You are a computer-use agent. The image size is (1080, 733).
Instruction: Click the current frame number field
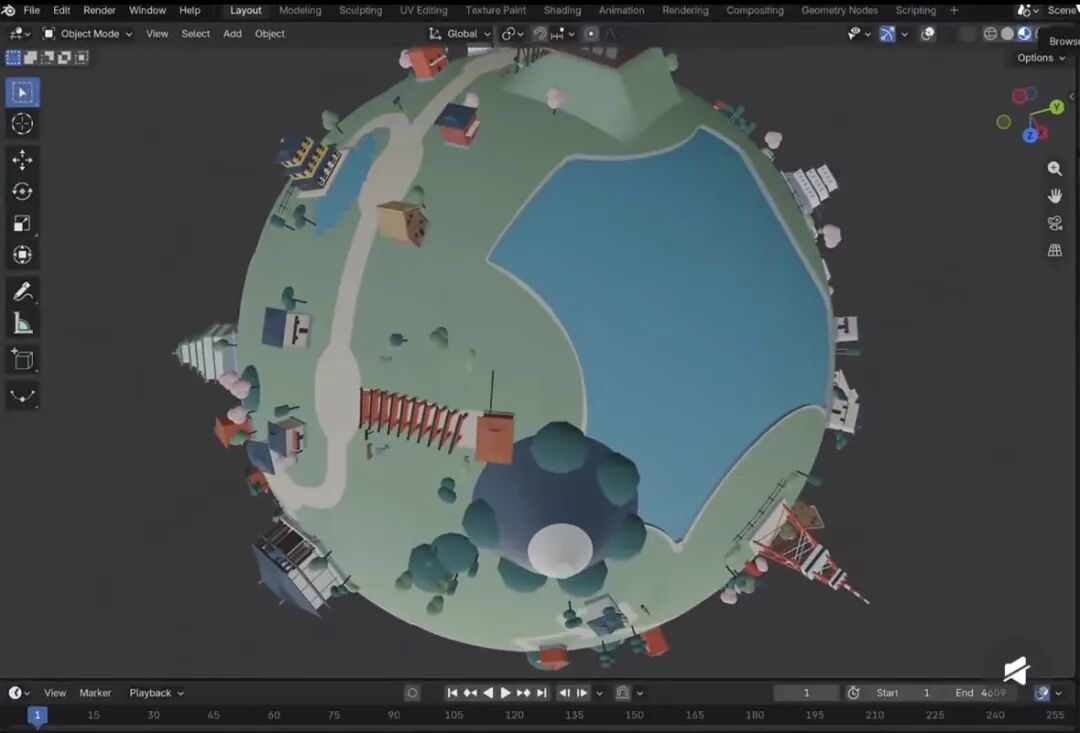click(807, 693)
